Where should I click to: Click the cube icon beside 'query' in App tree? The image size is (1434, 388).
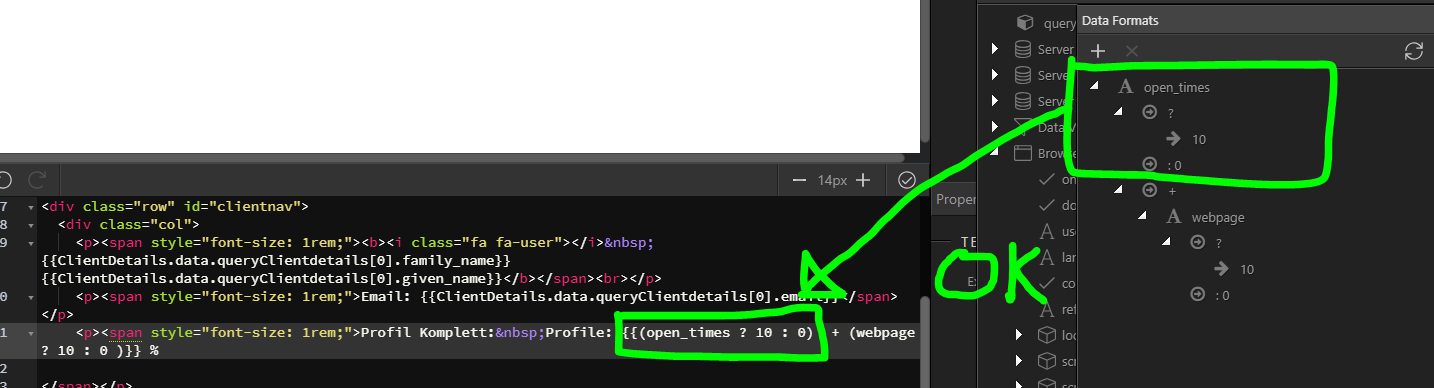(x=1024, y=22)
